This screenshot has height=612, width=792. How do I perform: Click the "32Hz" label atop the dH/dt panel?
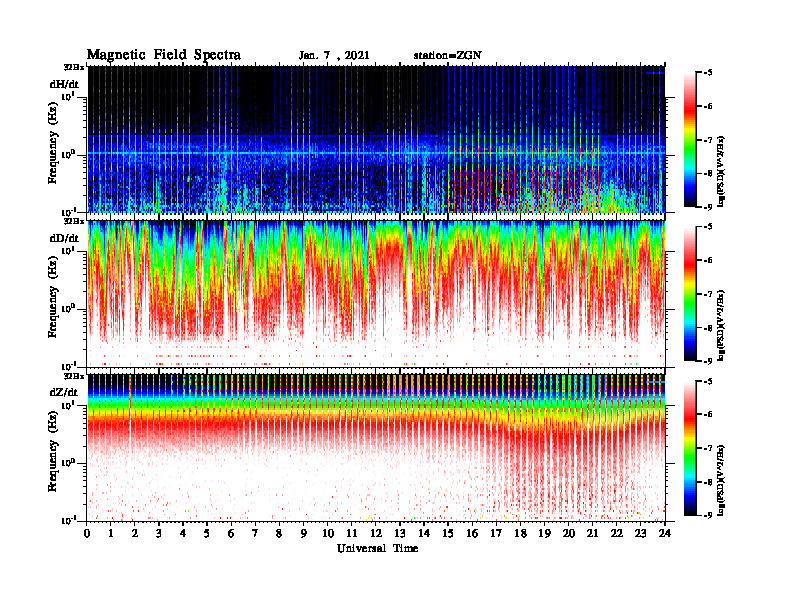tap(74, 67)
